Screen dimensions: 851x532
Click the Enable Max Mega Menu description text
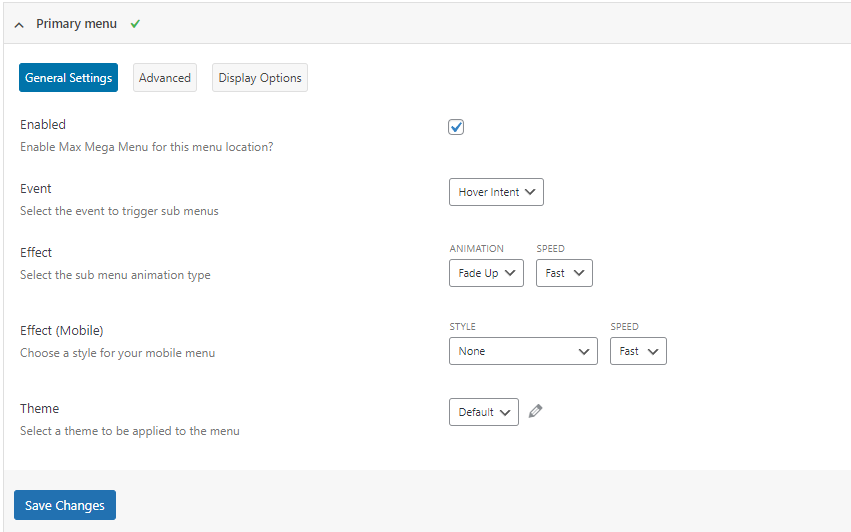pyautogui.click(x=147, y=147)
